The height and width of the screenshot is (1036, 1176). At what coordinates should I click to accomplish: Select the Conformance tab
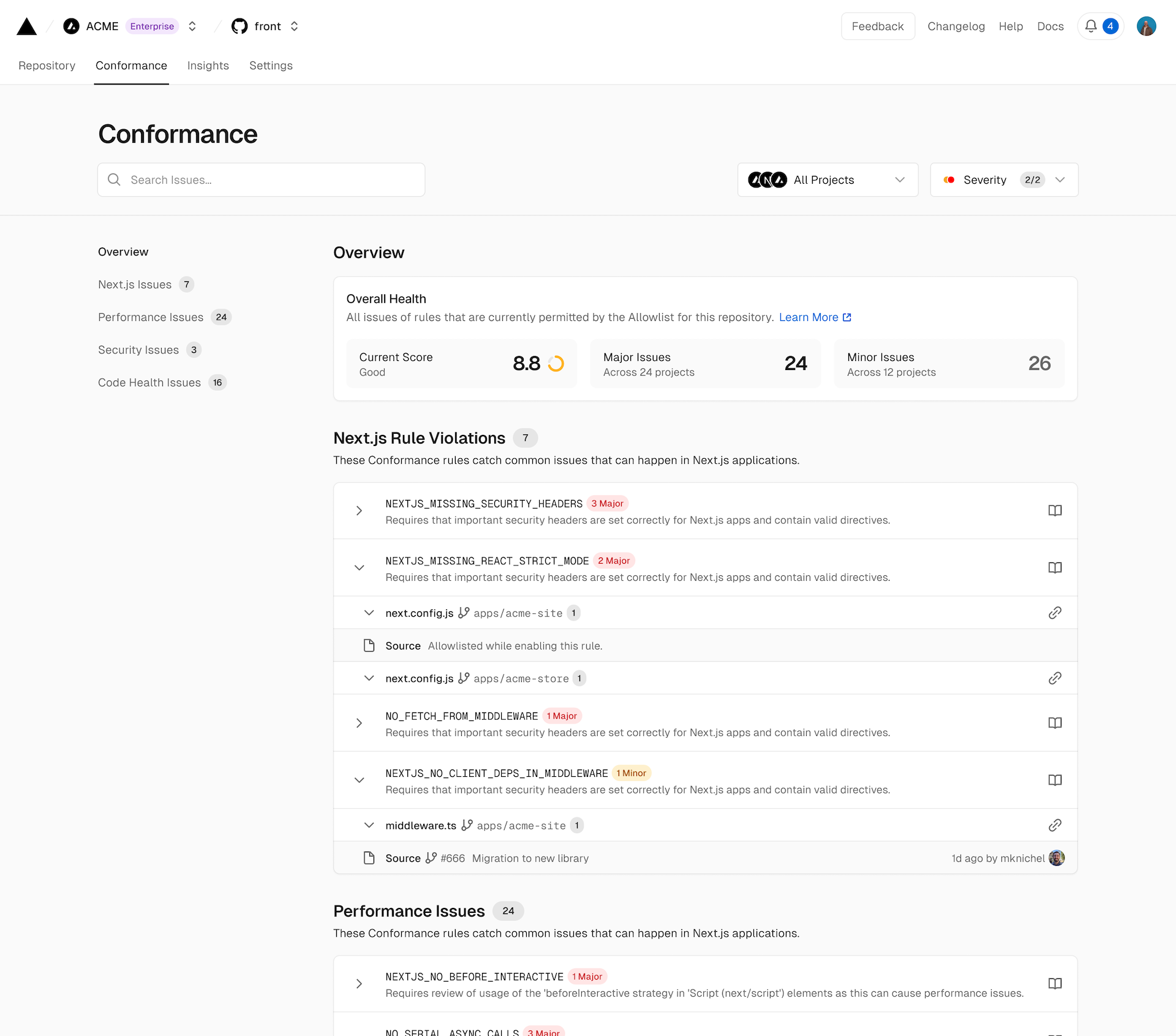[131, 66]
